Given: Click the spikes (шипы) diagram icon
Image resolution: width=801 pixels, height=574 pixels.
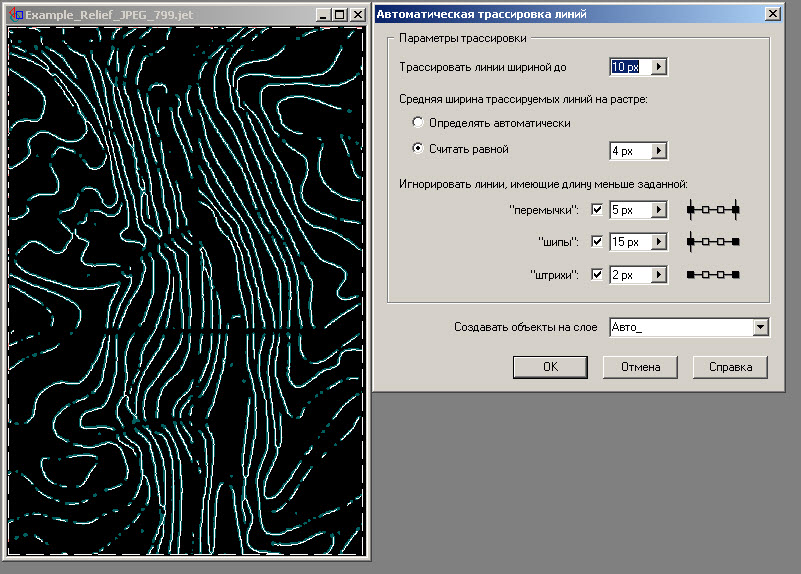Looking at the screenshot, I should coord(713,242).
